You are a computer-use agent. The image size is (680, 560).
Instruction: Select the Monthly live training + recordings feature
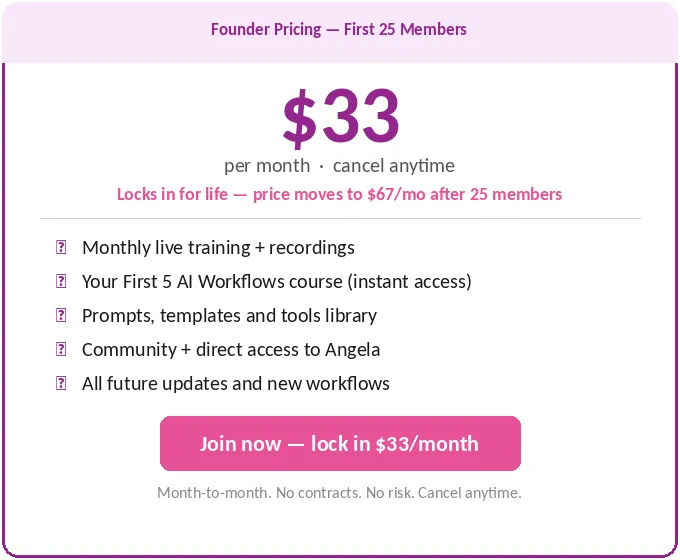click(218, 247)
